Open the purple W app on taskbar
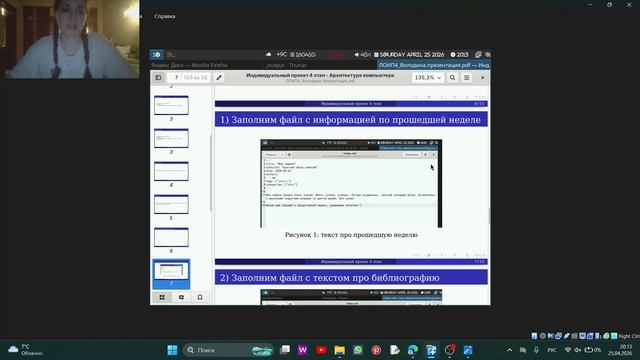 [303, 350]
